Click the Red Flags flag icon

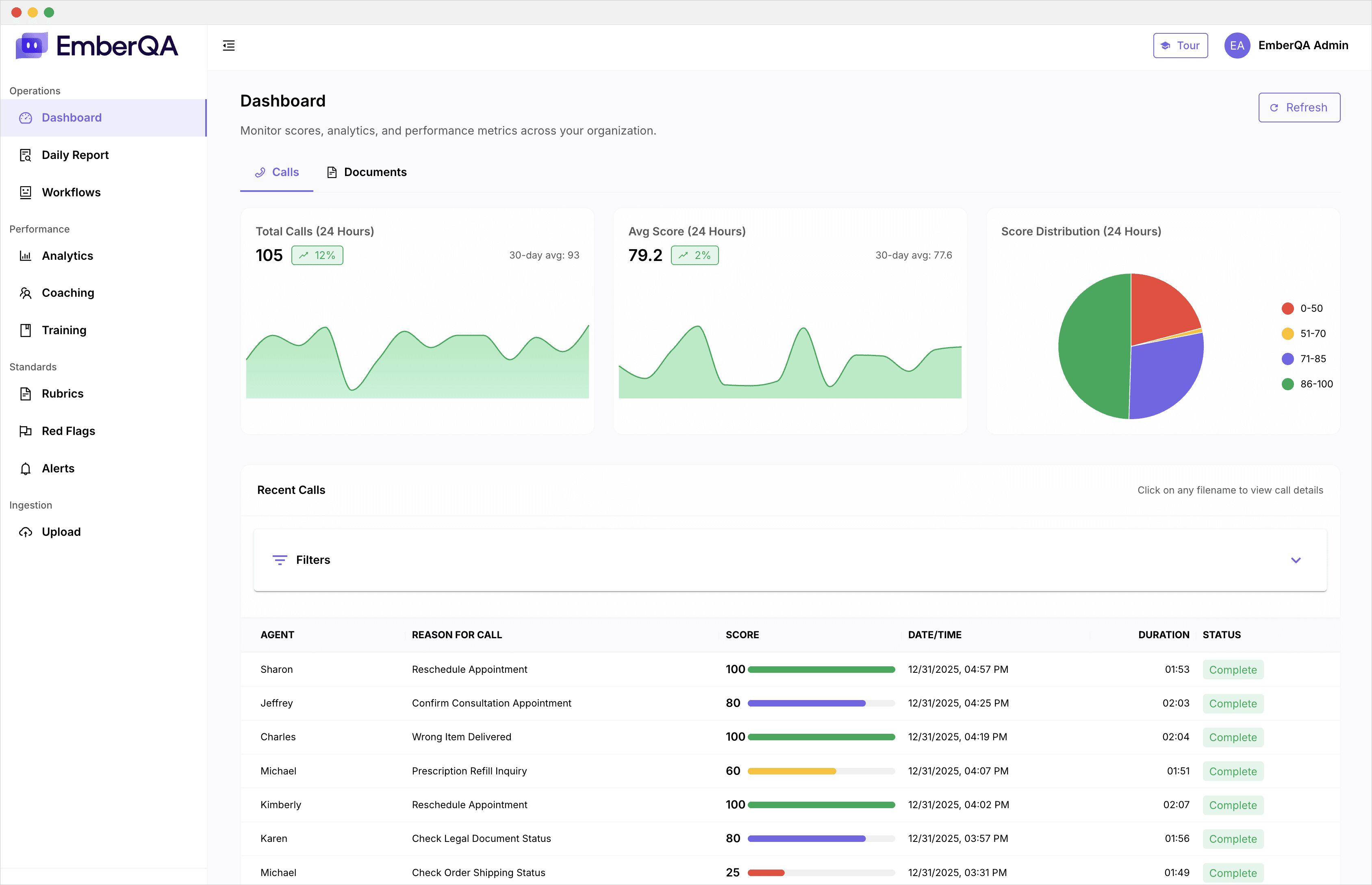pos(25,431)
